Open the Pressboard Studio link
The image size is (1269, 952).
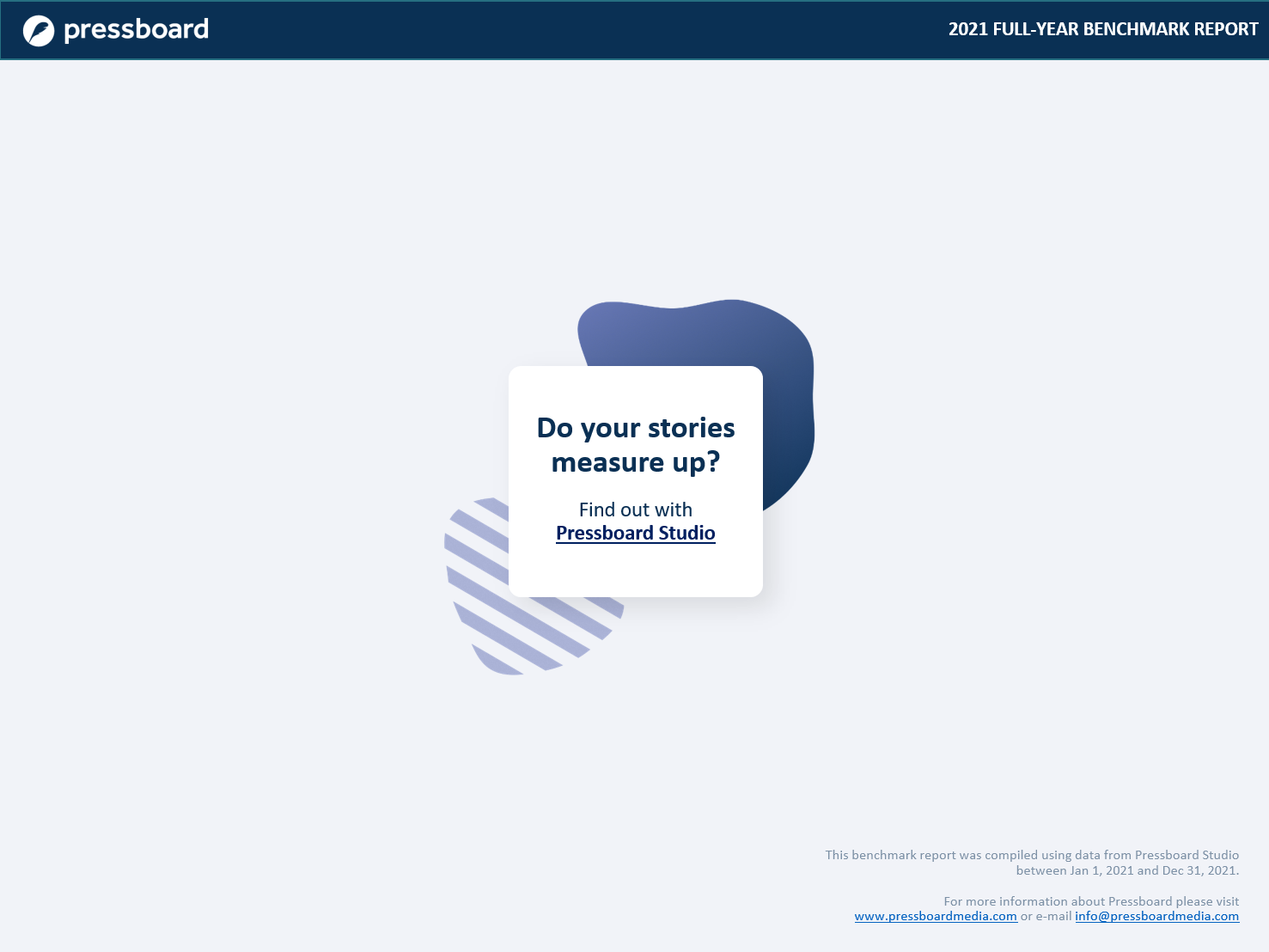click(x=636, y=533)
